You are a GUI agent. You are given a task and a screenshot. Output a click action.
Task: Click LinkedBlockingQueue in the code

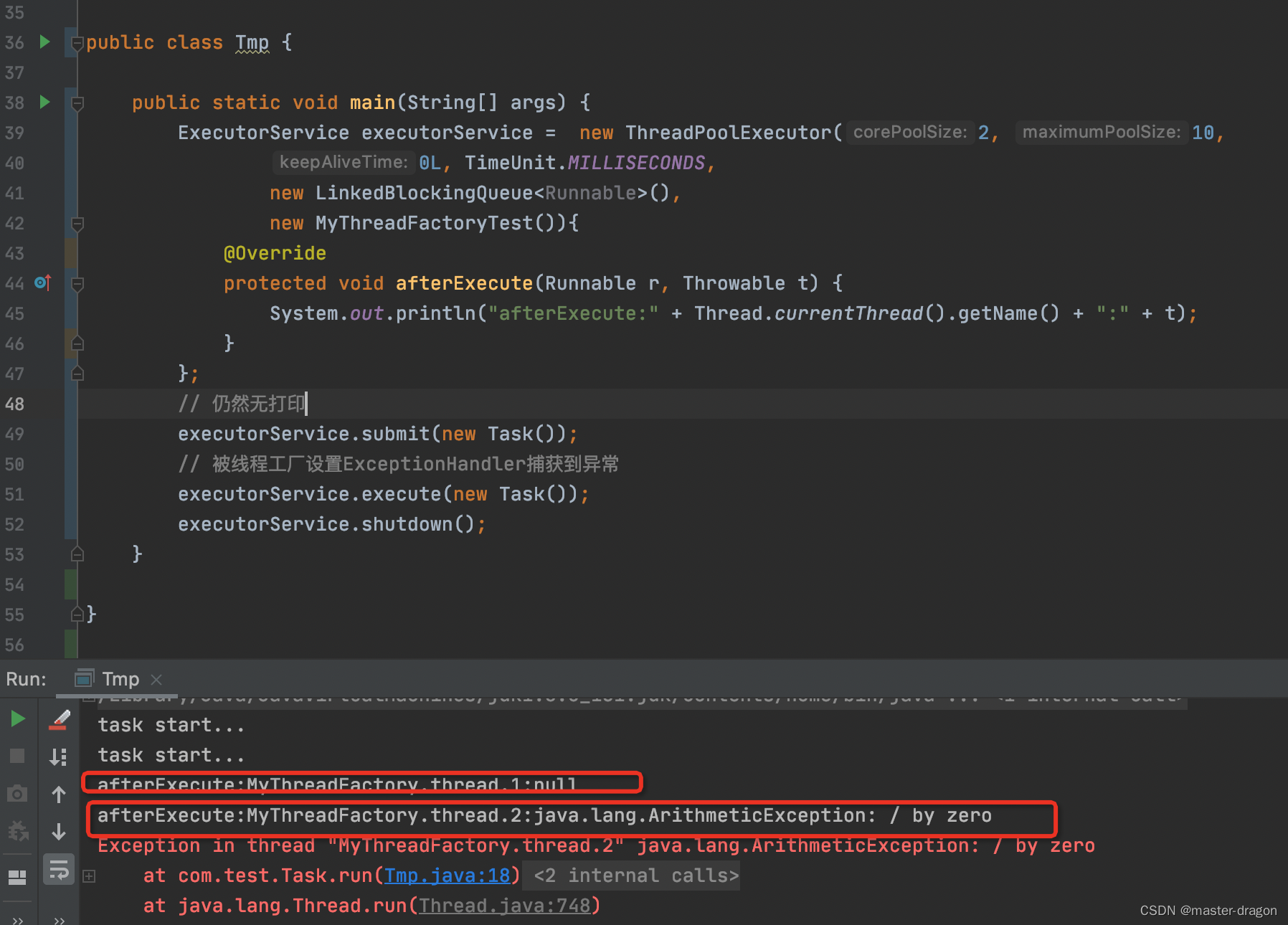[x=424, y=193]
